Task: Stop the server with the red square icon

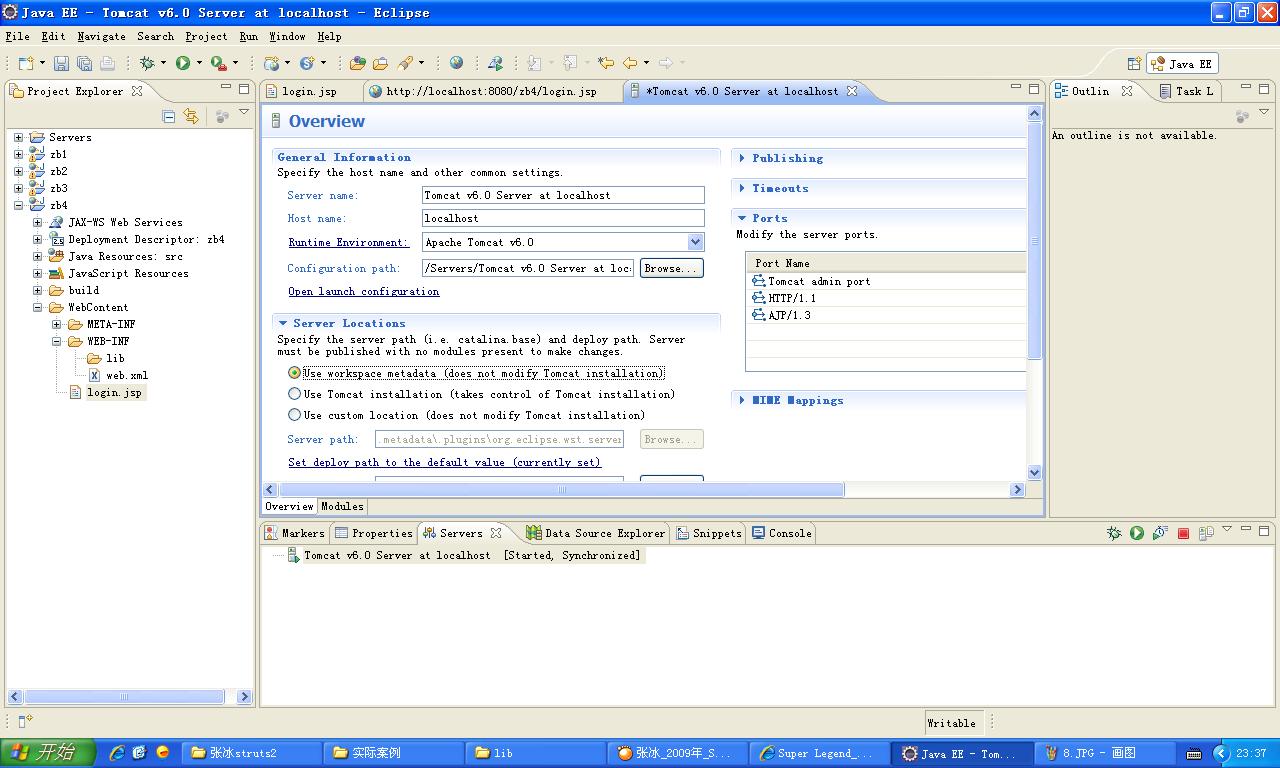Action: pos(1183,533)
